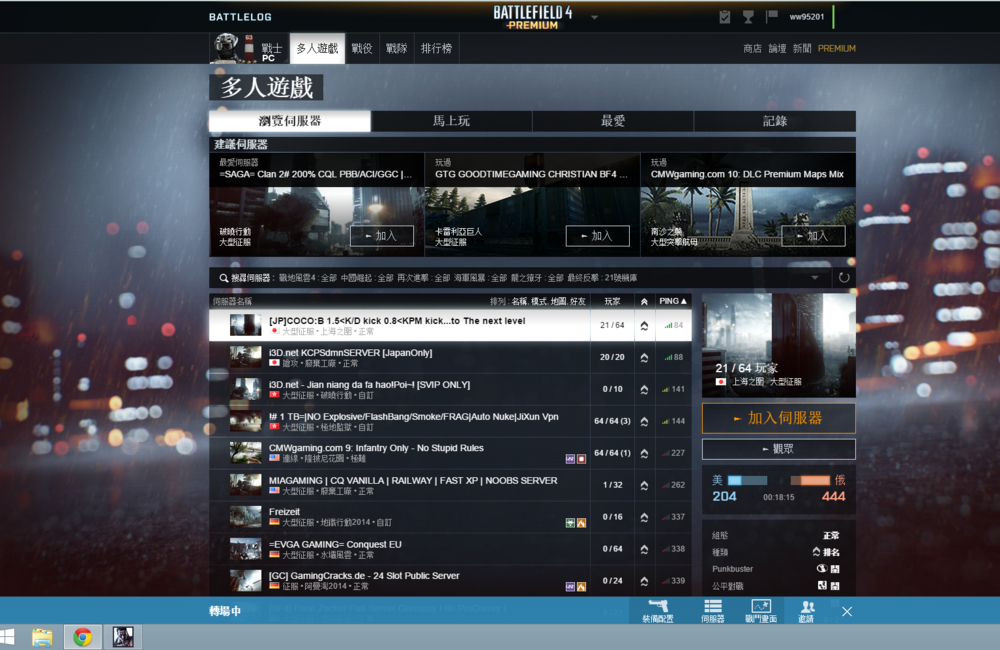Select the 戰隊 navigation tab

(397, 48)
